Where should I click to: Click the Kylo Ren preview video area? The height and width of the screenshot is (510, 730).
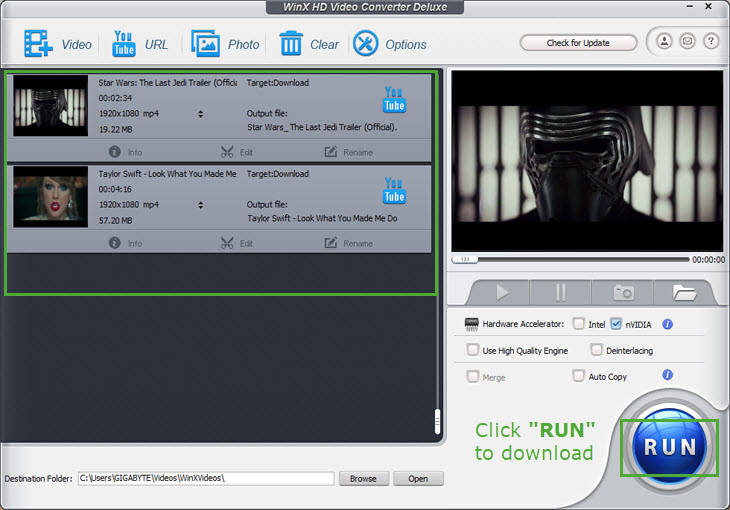pos(587,161)
